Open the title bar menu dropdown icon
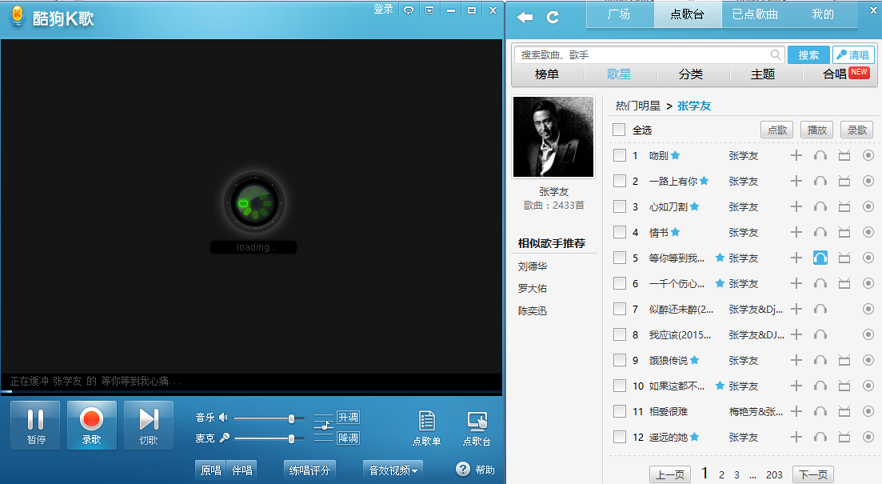 point(429,10)
